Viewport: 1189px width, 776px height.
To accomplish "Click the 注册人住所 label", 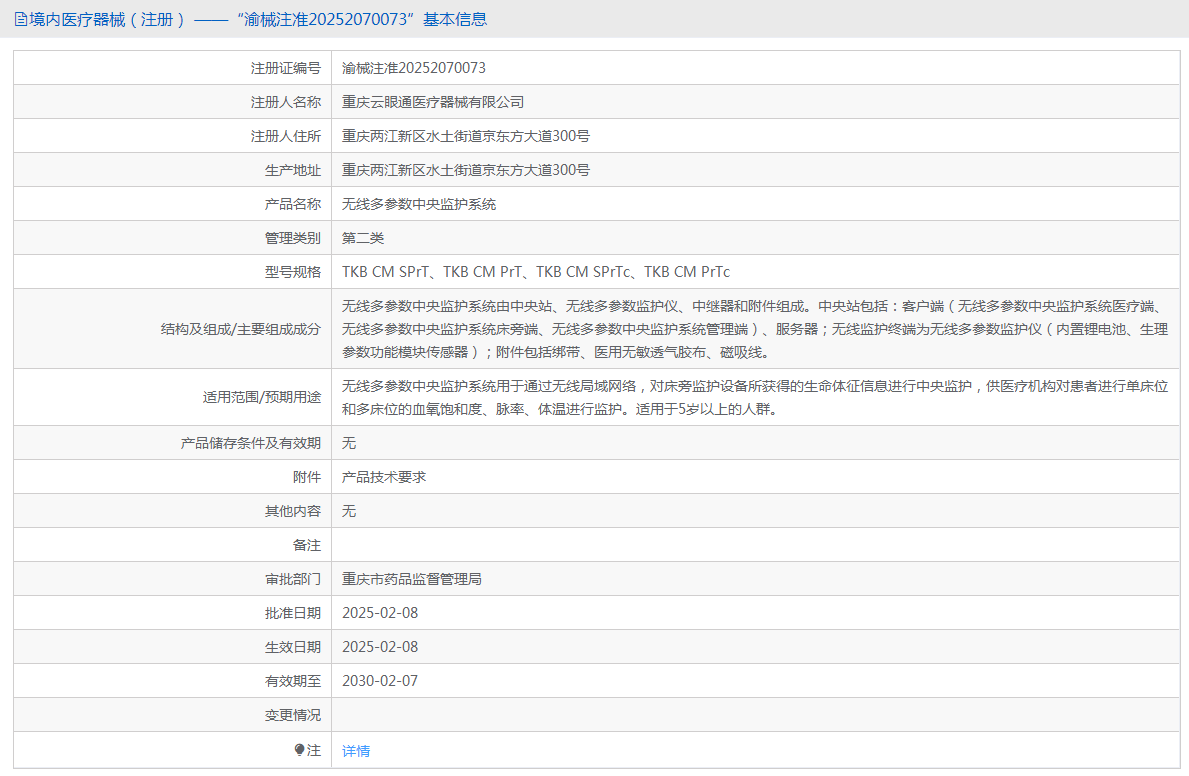I will [x=286, y=137].
